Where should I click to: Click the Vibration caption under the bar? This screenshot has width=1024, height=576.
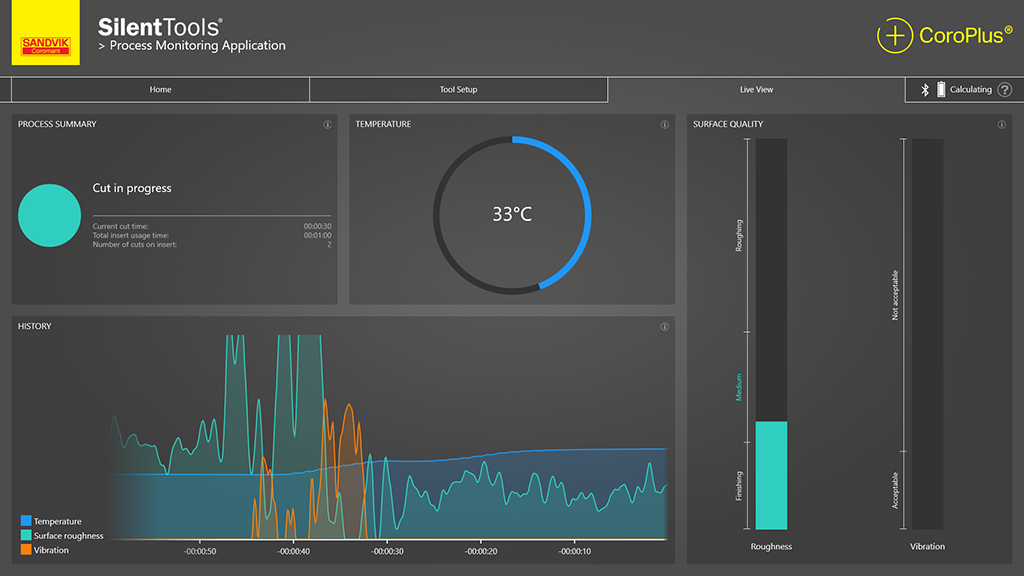(927, 547)
